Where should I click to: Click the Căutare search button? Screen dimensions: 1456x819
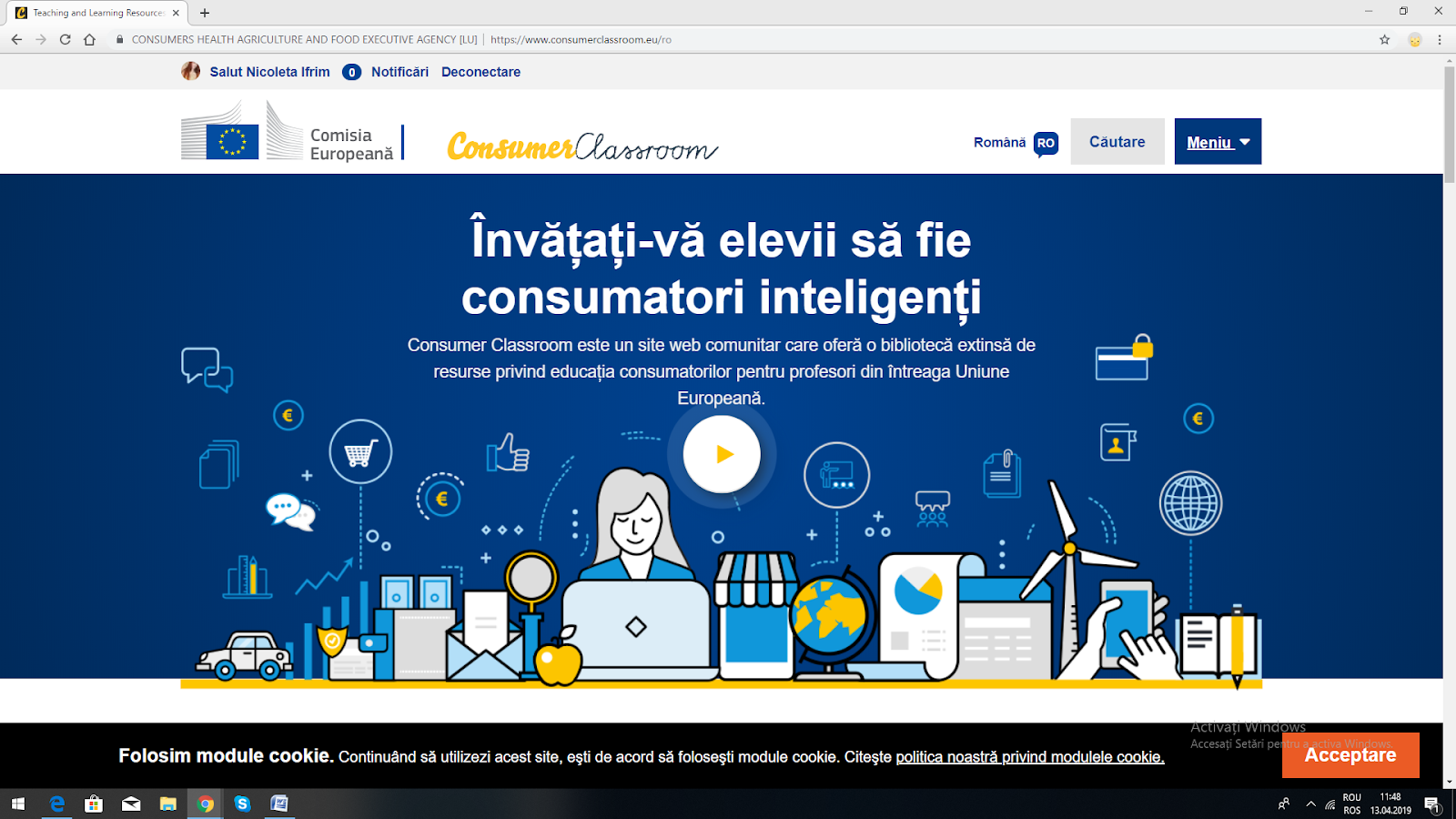tap(1117, 142)
